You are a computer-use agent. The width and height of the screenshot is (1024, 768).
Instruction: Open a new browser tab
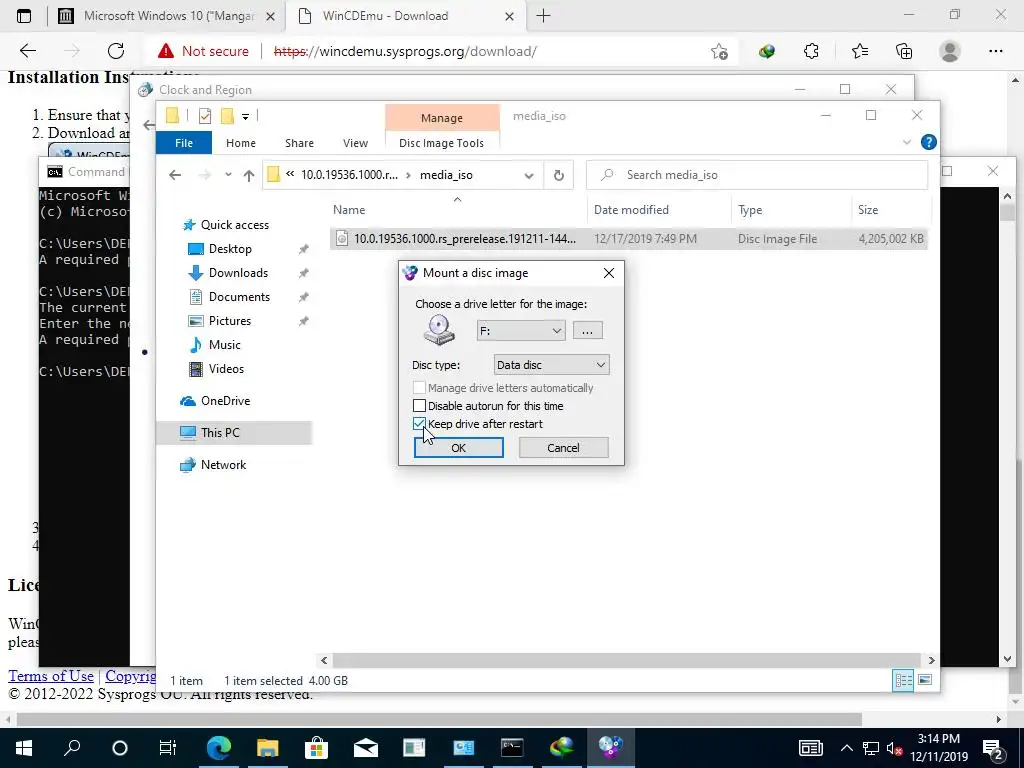[543, 16]
